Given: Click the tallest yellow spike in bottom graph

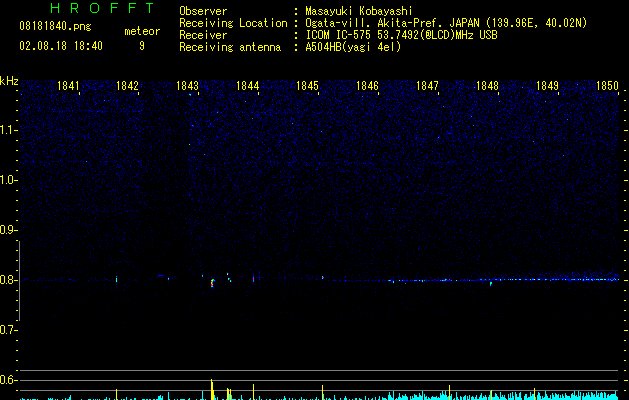Looking at the screenshot, I should point(211,389).
